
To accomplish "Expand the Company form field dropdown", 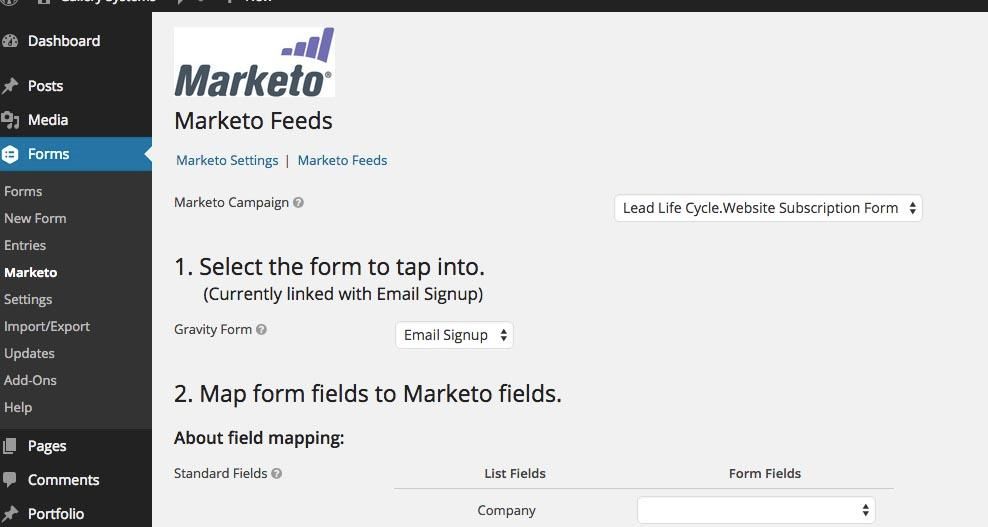I will click(x=756, y=510).
